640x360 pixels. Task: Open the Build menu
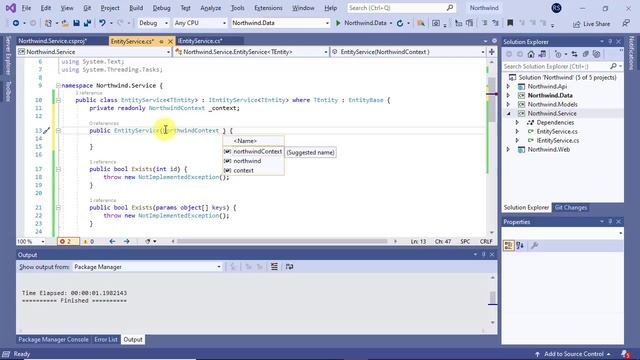(136, 8)
